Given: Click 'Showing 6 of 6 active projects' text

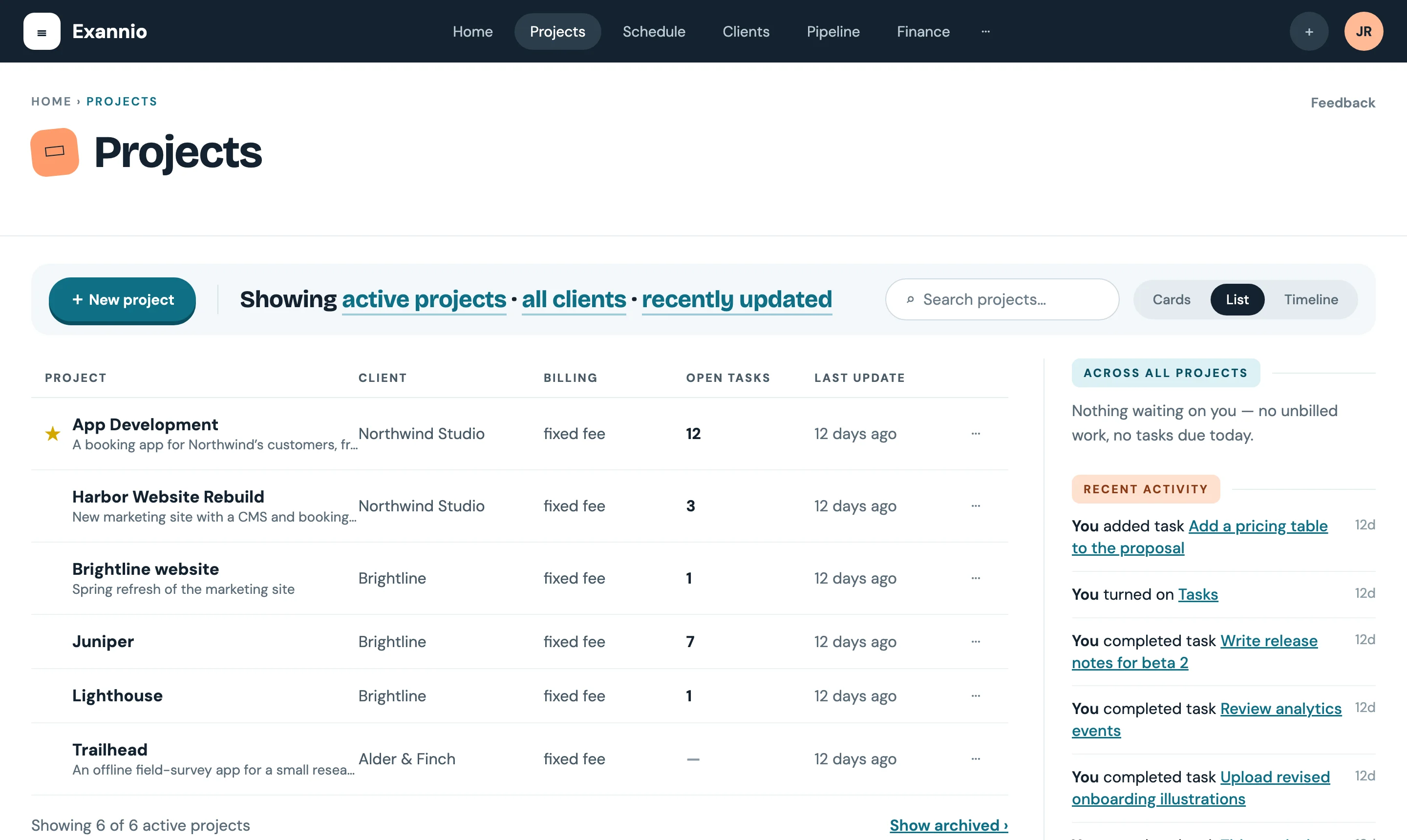Looking at the screenshot, I should click(140, 825).
